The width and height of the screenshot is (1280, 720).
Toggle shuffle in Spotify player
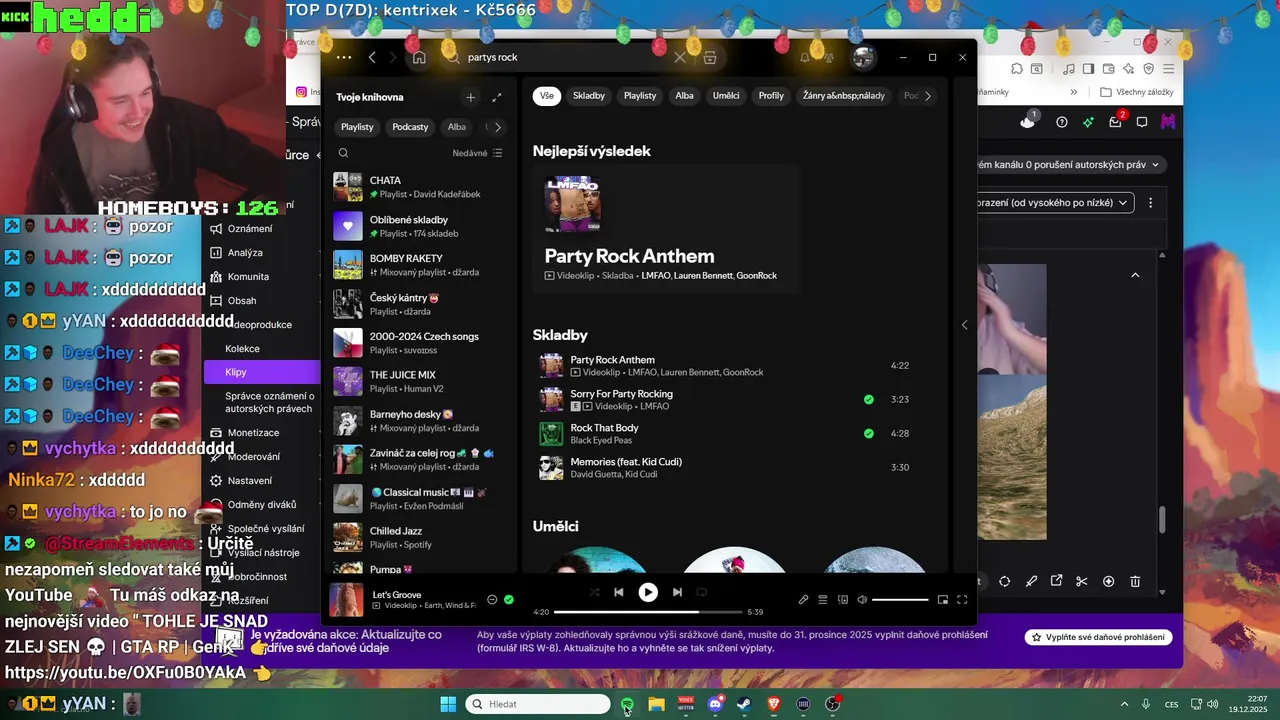(594, 592)
